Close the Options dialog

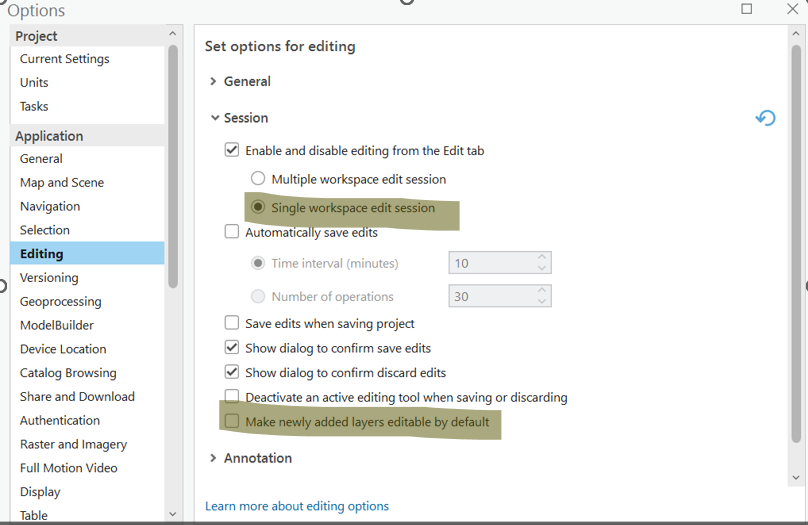pyautogui.click(x=792, y=9)
